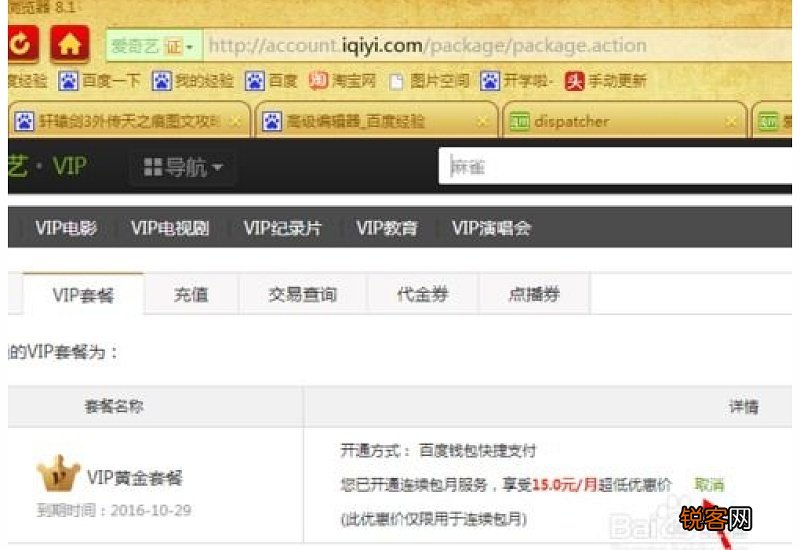Open the 开学啦 bookmark
The width and height of the screenshot is (800, 550).
tap(517, 81)
